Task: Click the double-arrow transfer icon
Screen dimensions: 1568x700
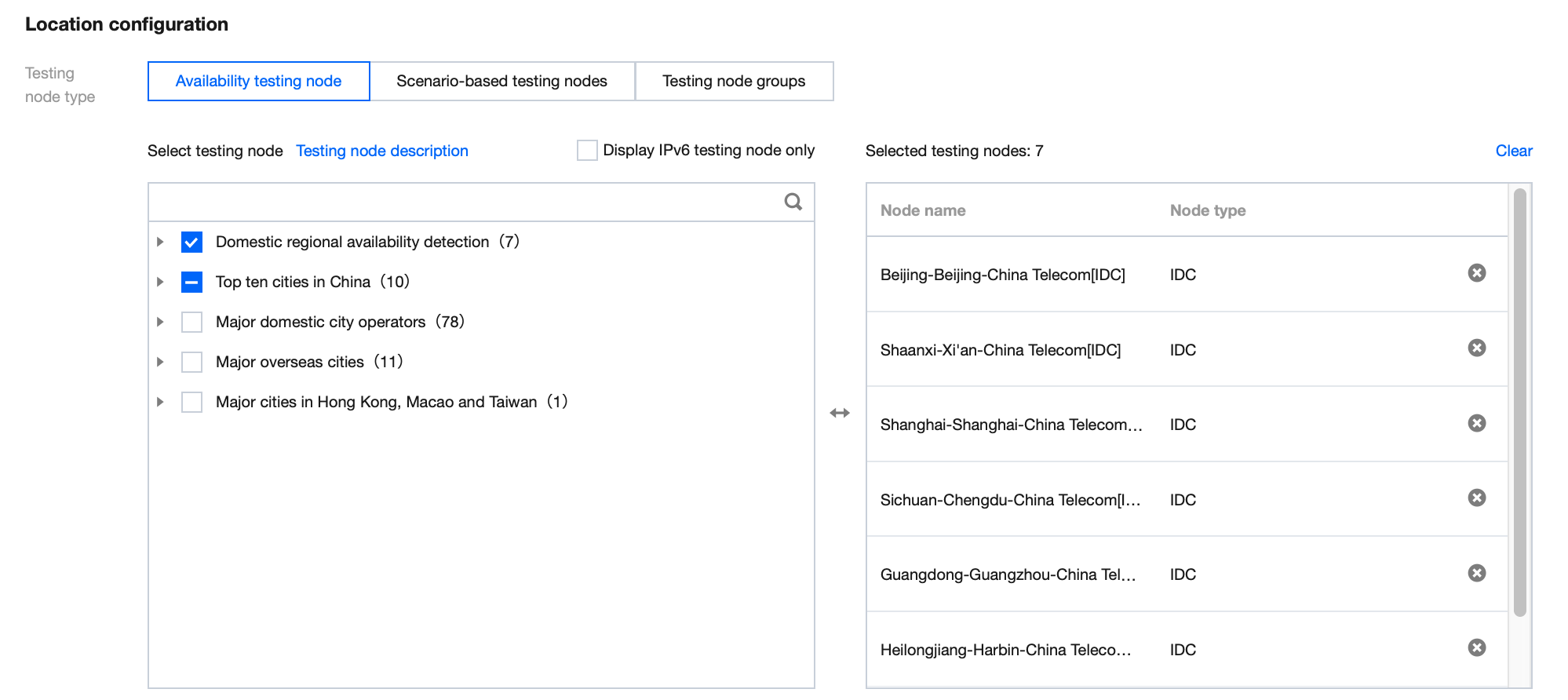Action: click(840, 413)
